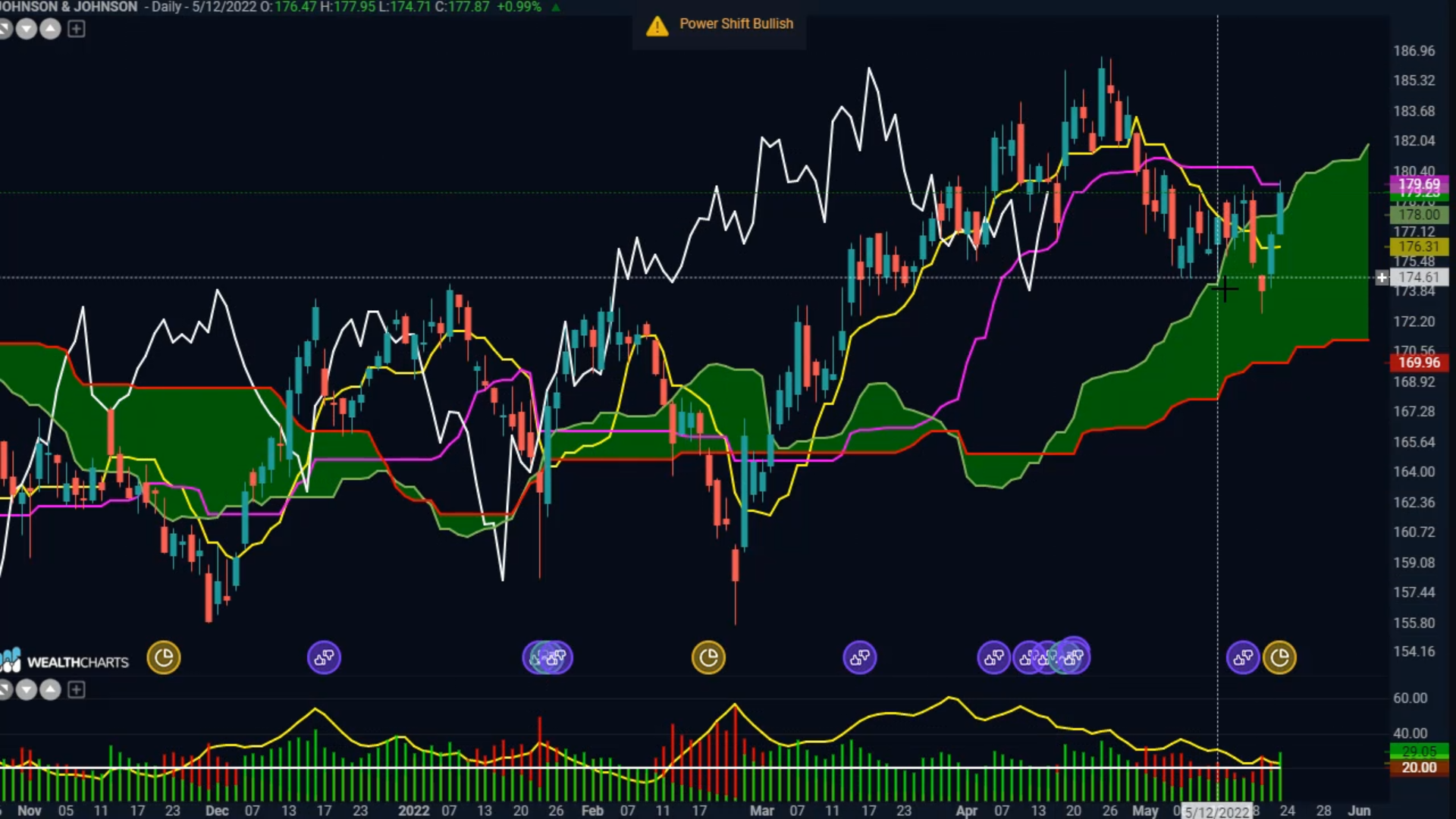The image size is (1456, 819).
Task: Click the Feb label on the time axis
Action: [592, 811]
